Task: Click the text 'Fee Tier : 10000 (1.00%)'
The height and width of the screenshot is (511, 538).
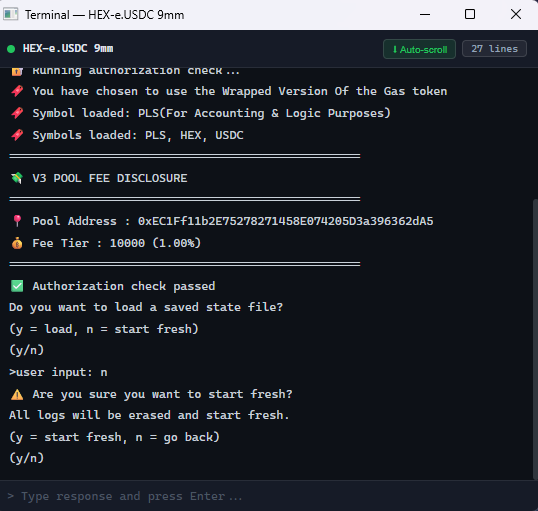Action: 117,243
